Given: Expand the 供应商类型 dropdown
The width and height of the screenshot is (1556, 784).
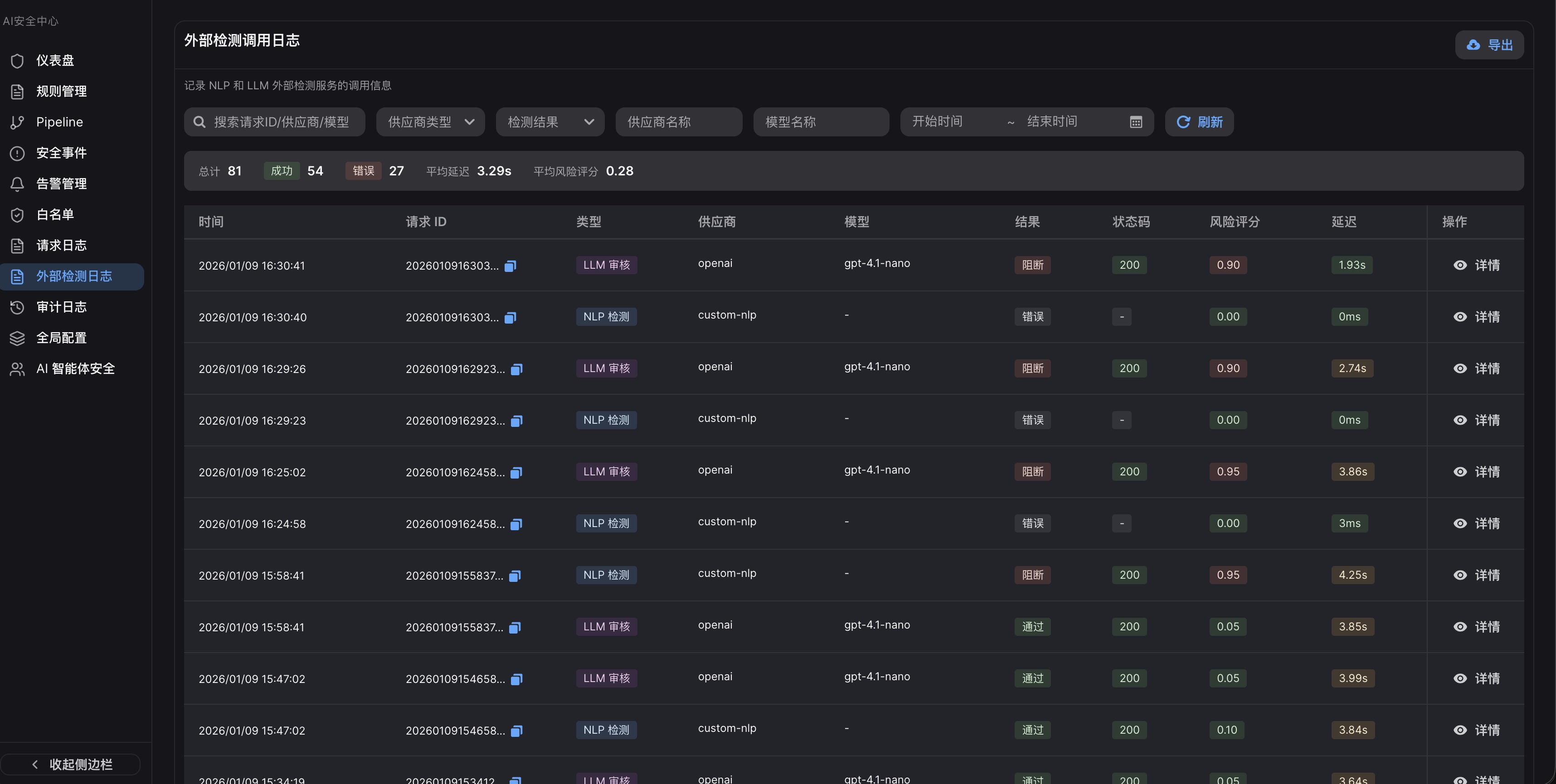Looking at the screenshot, I should [x=429, y=121].
